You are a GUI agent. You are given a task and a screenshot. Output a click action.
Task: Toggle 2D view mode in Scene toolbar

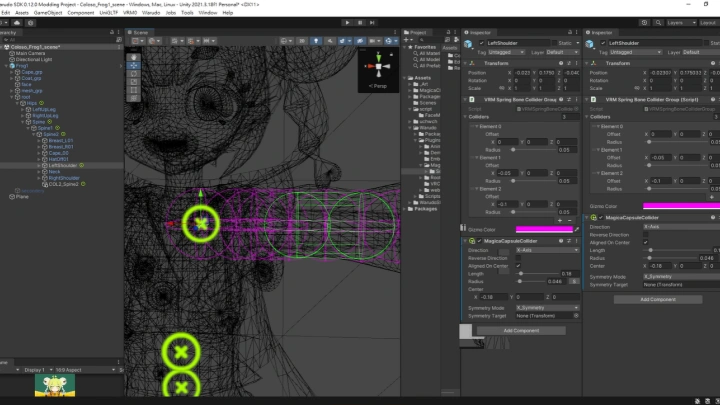[302, 41]
